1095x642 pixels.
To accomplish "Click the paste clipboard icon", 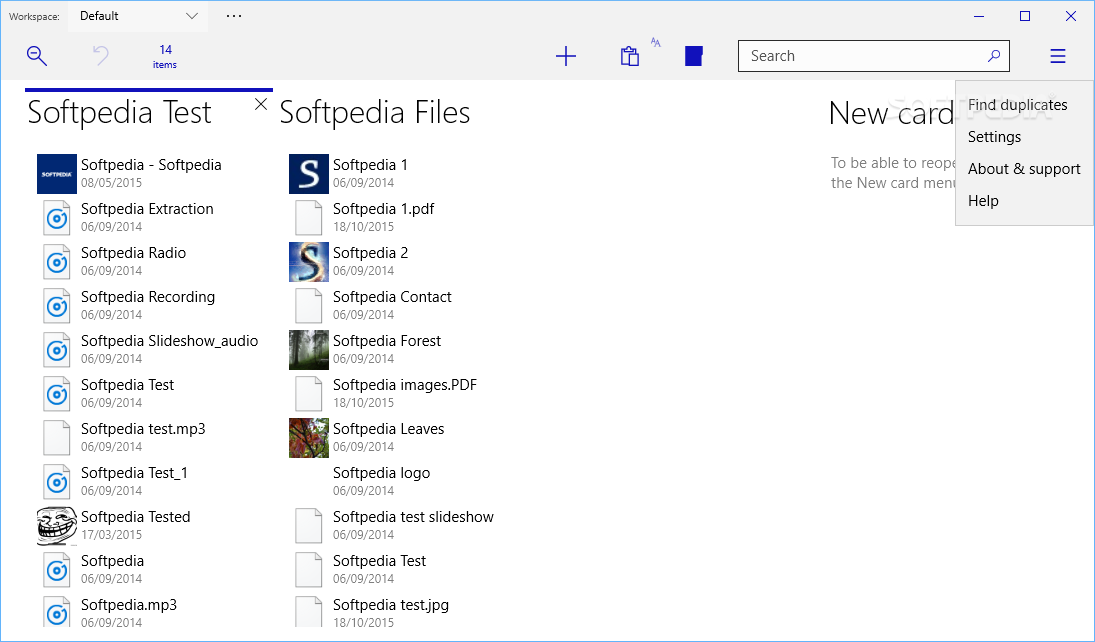I will tap(630, 56).
